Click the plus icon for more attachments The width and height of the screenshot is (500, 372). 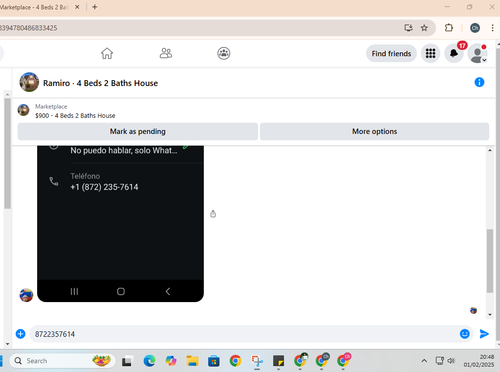21,334
